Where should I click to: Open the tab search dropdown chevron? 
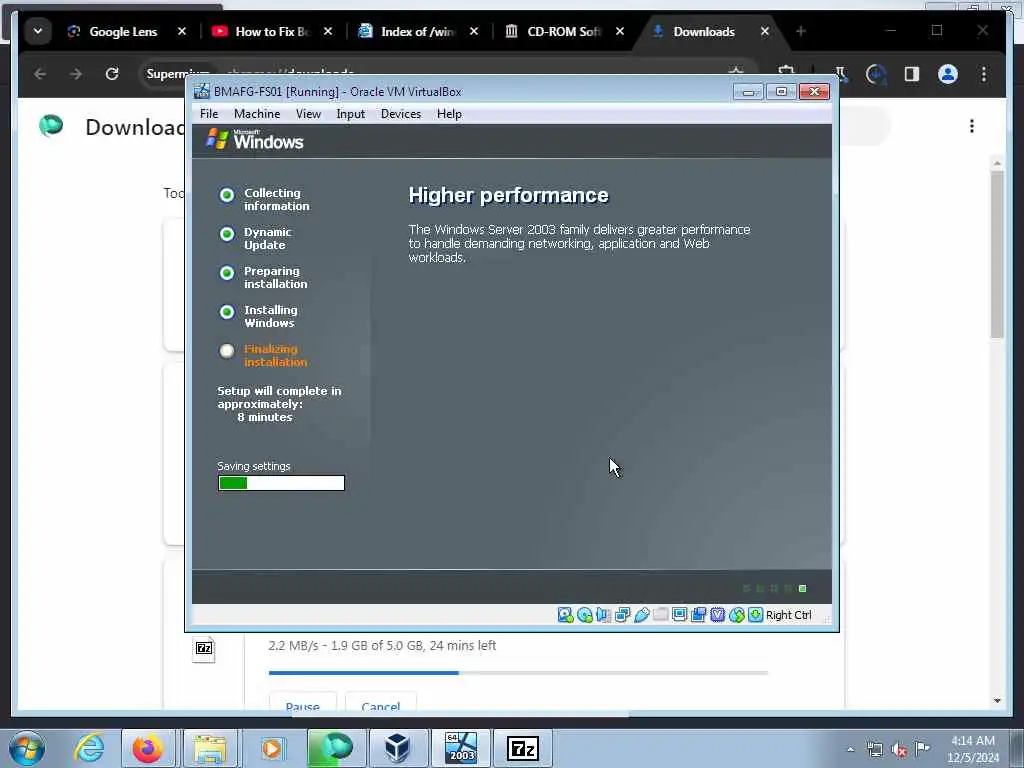(38, 31)
